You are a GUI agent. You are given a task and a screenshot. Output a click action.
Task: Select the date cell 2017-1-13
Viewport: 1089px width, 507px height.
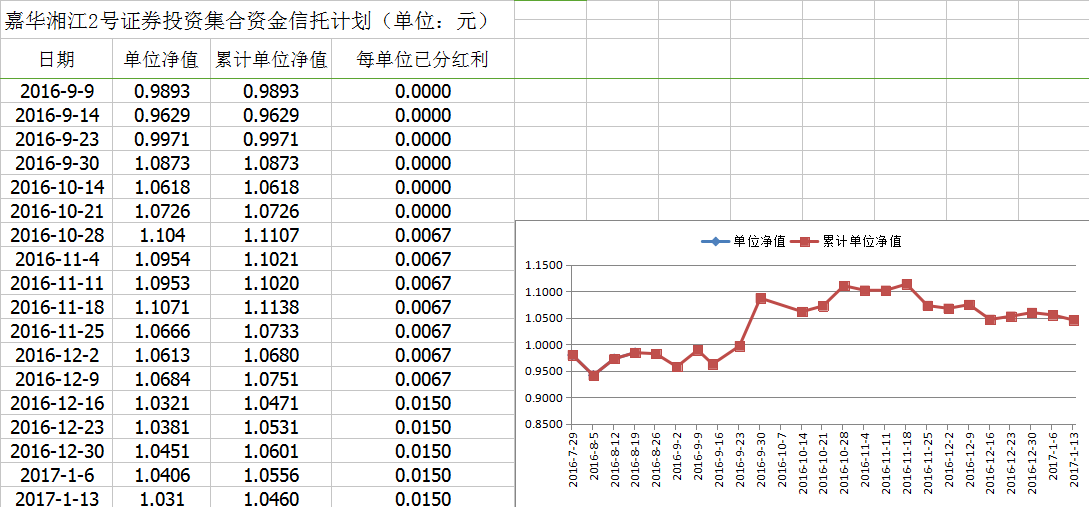[57, 499]
